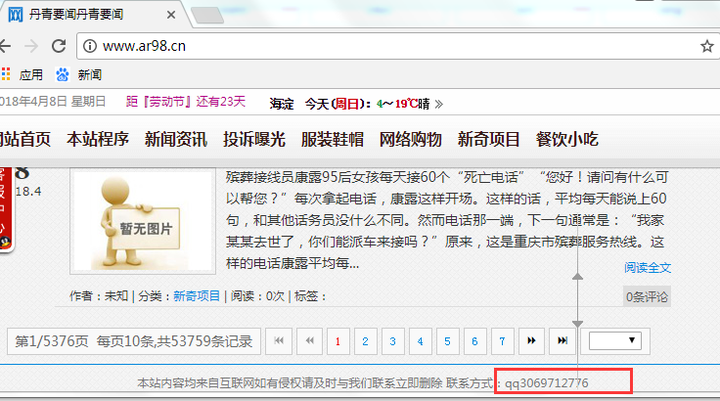Bookmark this page with the star
The height and width of the screenshot is (401, 720).
pos(707,46)
